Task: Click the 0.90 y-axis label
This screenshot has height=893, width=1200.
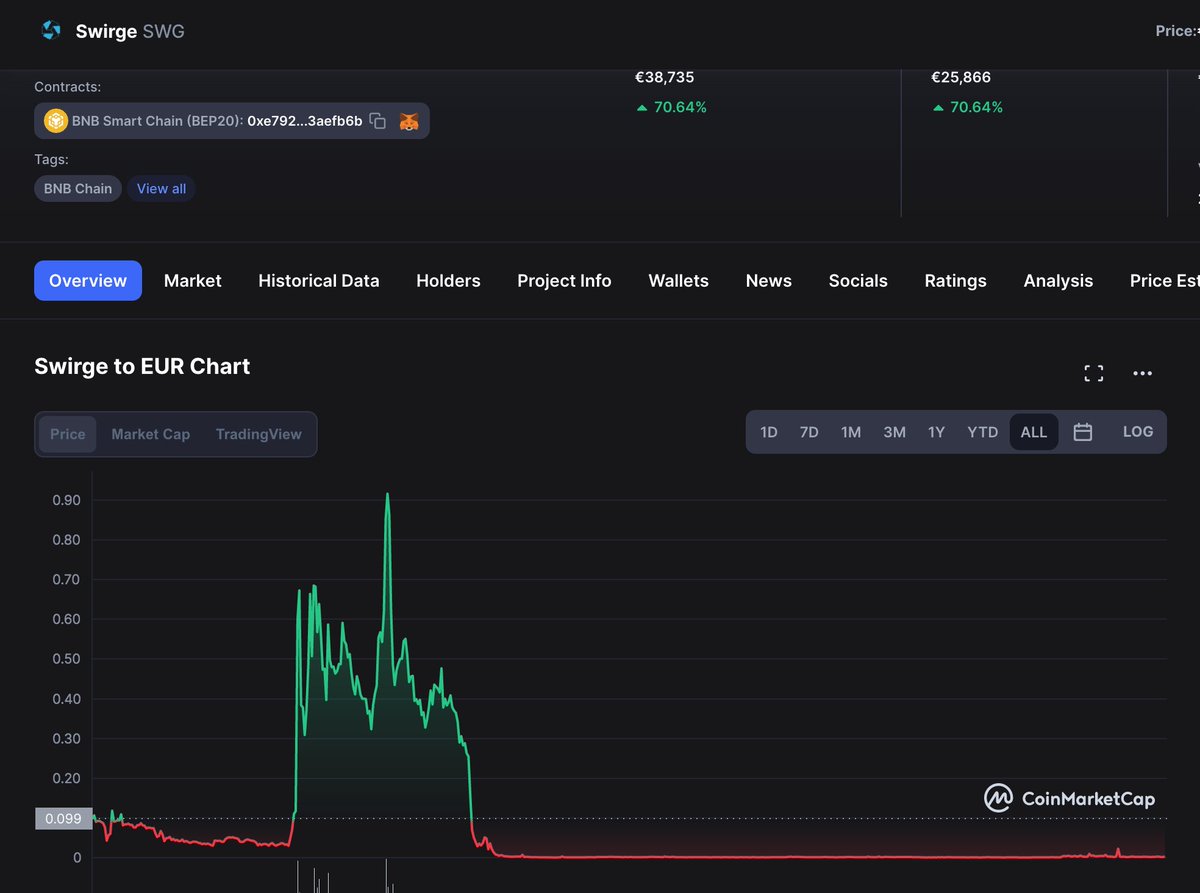Action: [x=66, y=500]
